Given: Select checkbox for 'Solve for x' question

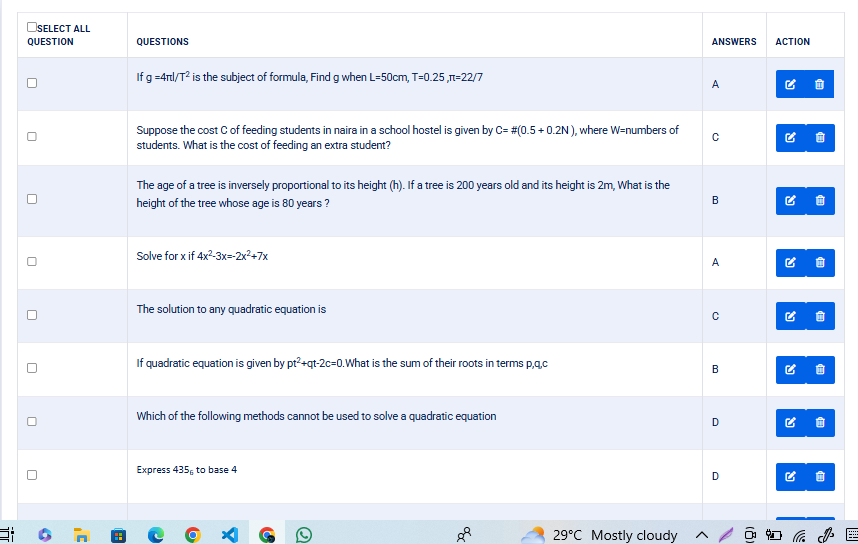Looking at the screenshot, I should [x=32, y=262].
